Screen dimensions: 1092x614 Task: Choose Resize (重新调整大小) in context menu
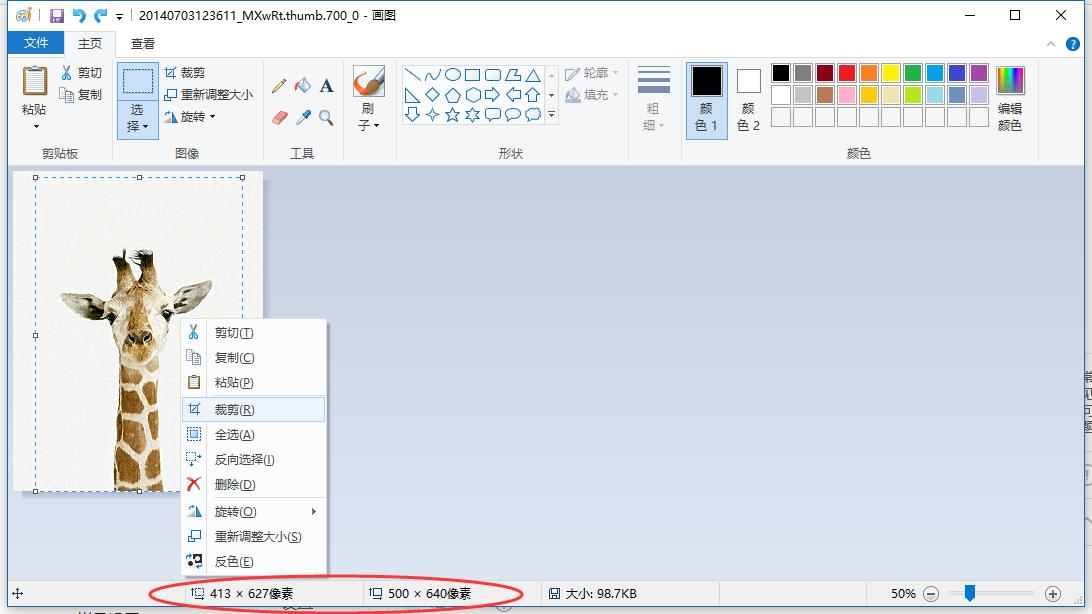click(254, 537)
